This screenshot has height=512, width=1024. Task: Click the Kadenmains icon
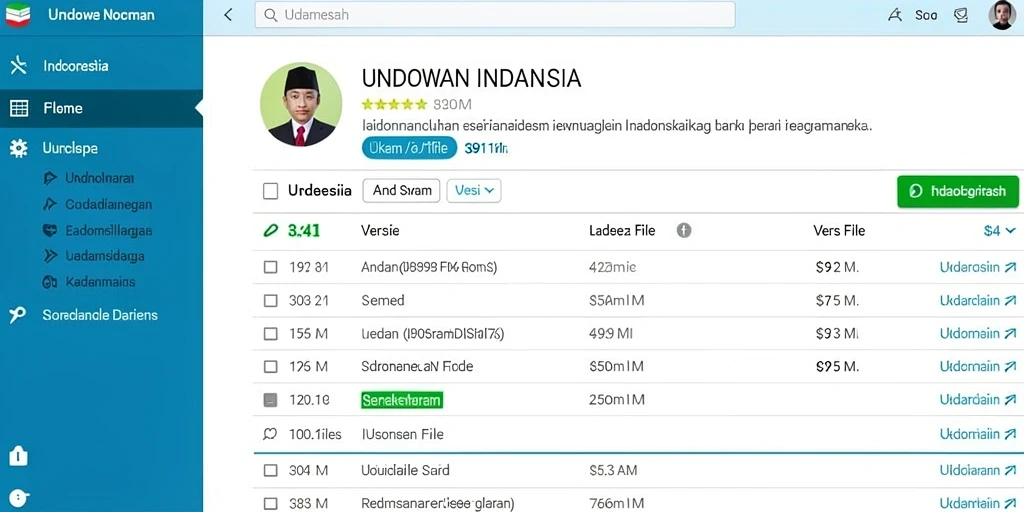[50, 282]
